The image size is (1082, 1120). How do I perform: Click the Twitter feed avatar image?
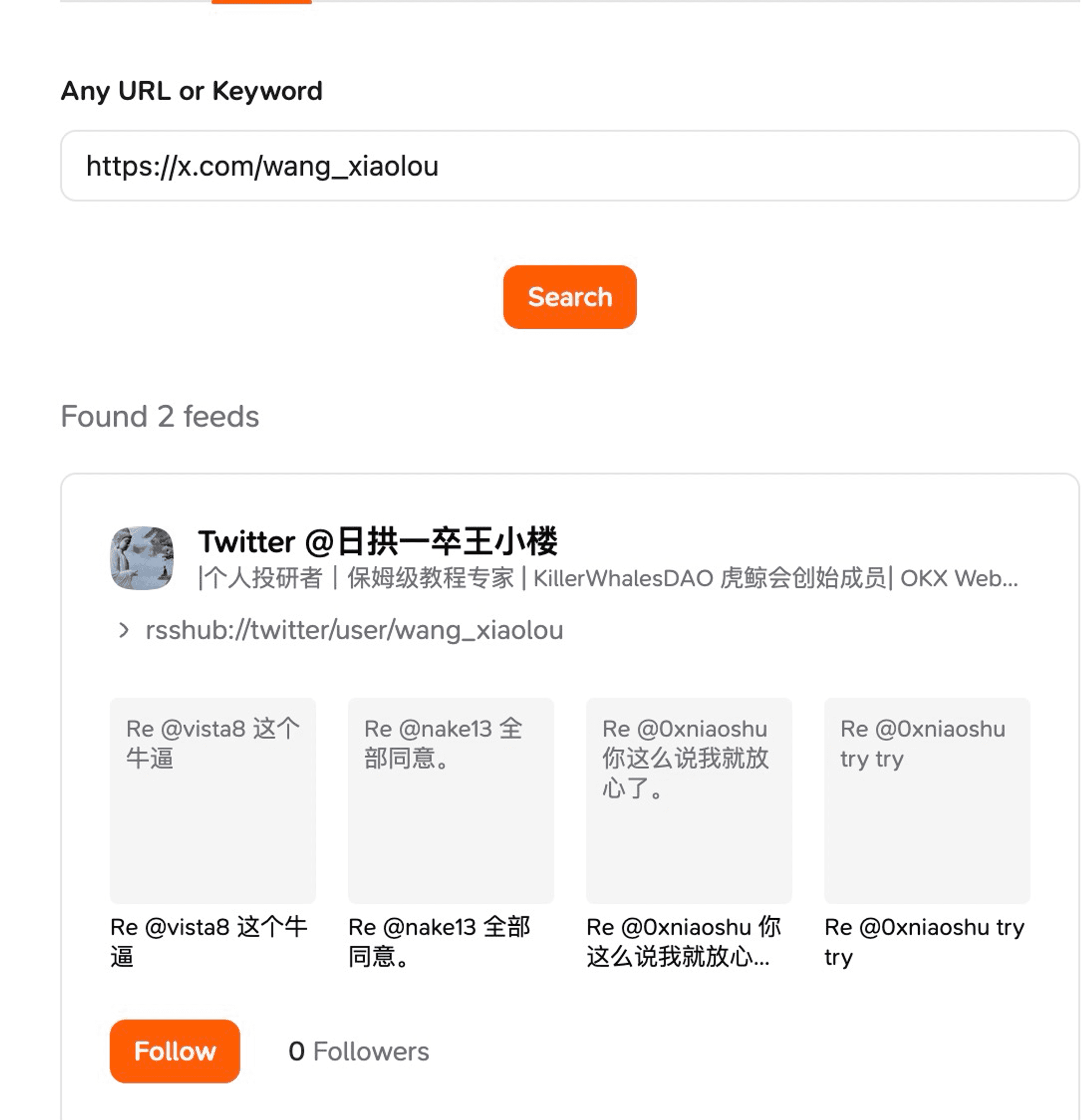(x=142, y=558)
